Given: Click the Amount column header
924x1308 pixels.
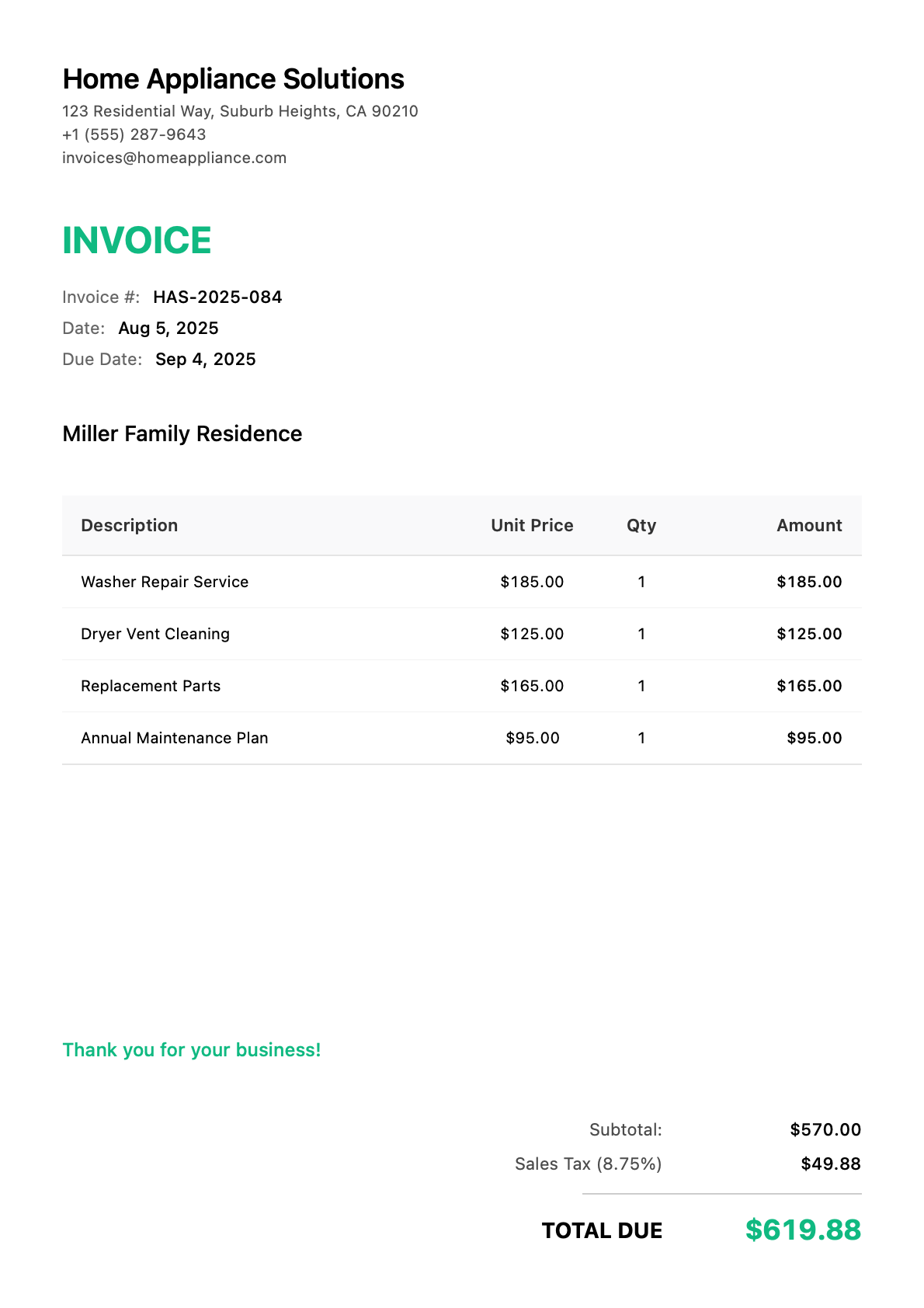Looking at the screenshot, I should coord(809,525).
